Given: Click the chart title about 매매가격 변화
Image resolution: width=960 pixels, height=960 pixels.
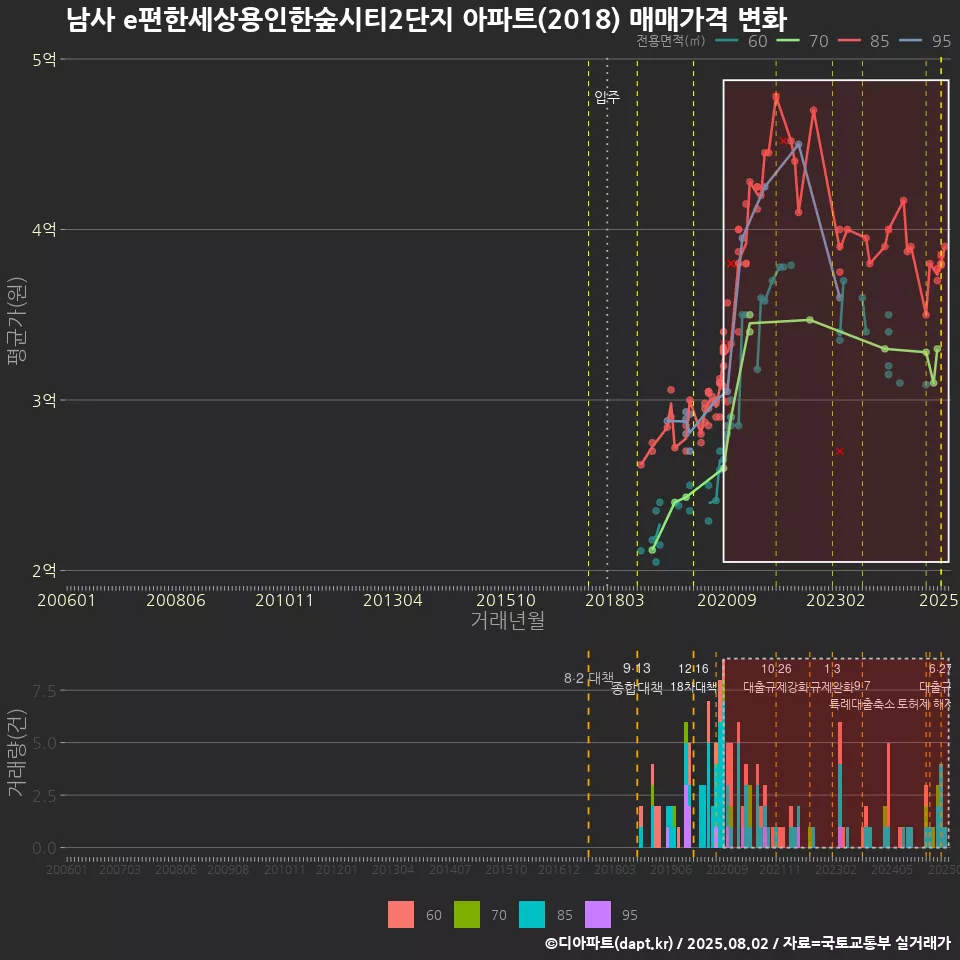Looking at the screenshot, I should click(x=426, y=19).
